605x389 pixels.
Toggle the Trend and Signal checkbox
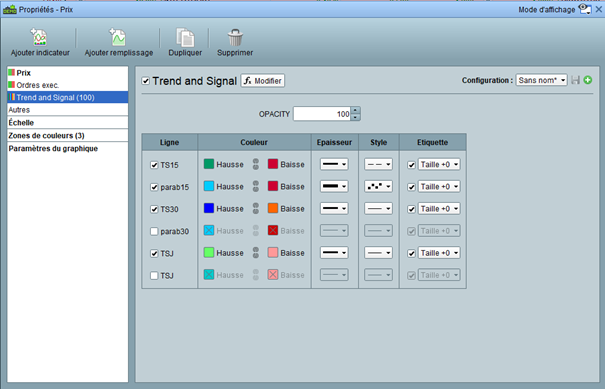(145, 81)
